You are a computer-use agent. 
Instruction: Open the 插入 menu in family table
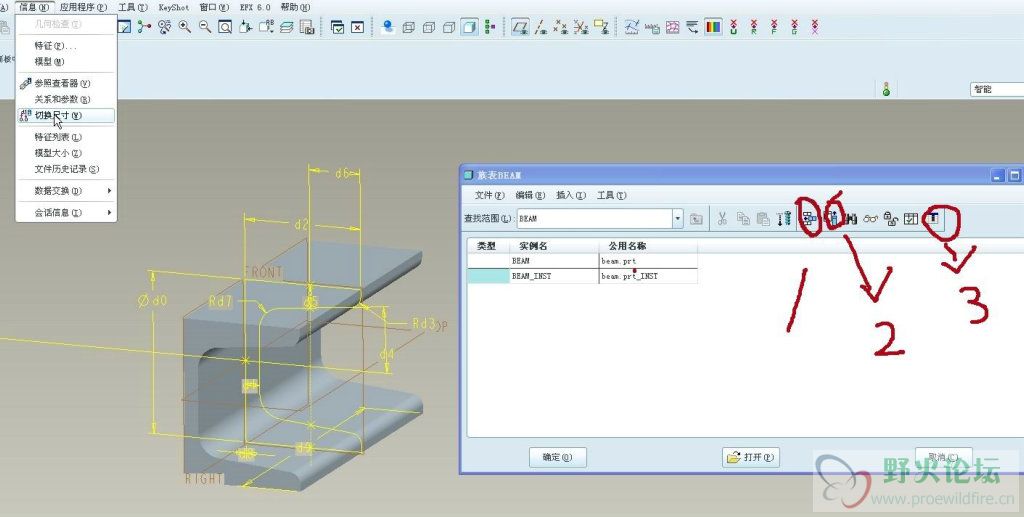(x=564, y=195)
